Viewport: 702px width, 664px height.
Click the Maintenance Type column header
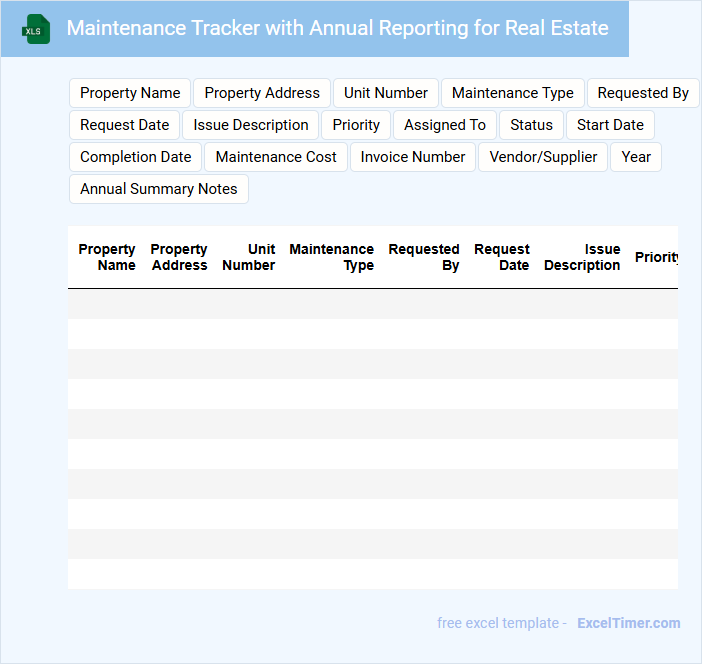[332, 257]
